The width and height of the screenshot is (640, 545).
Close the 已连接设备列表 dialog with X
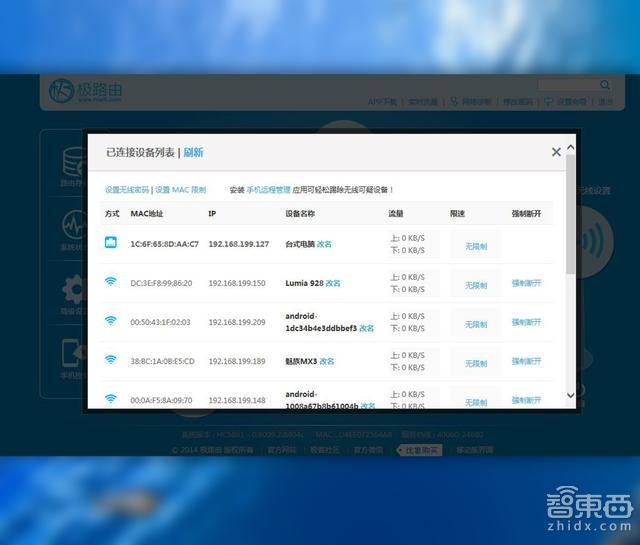pyautogui.click(x=556, y=152)
